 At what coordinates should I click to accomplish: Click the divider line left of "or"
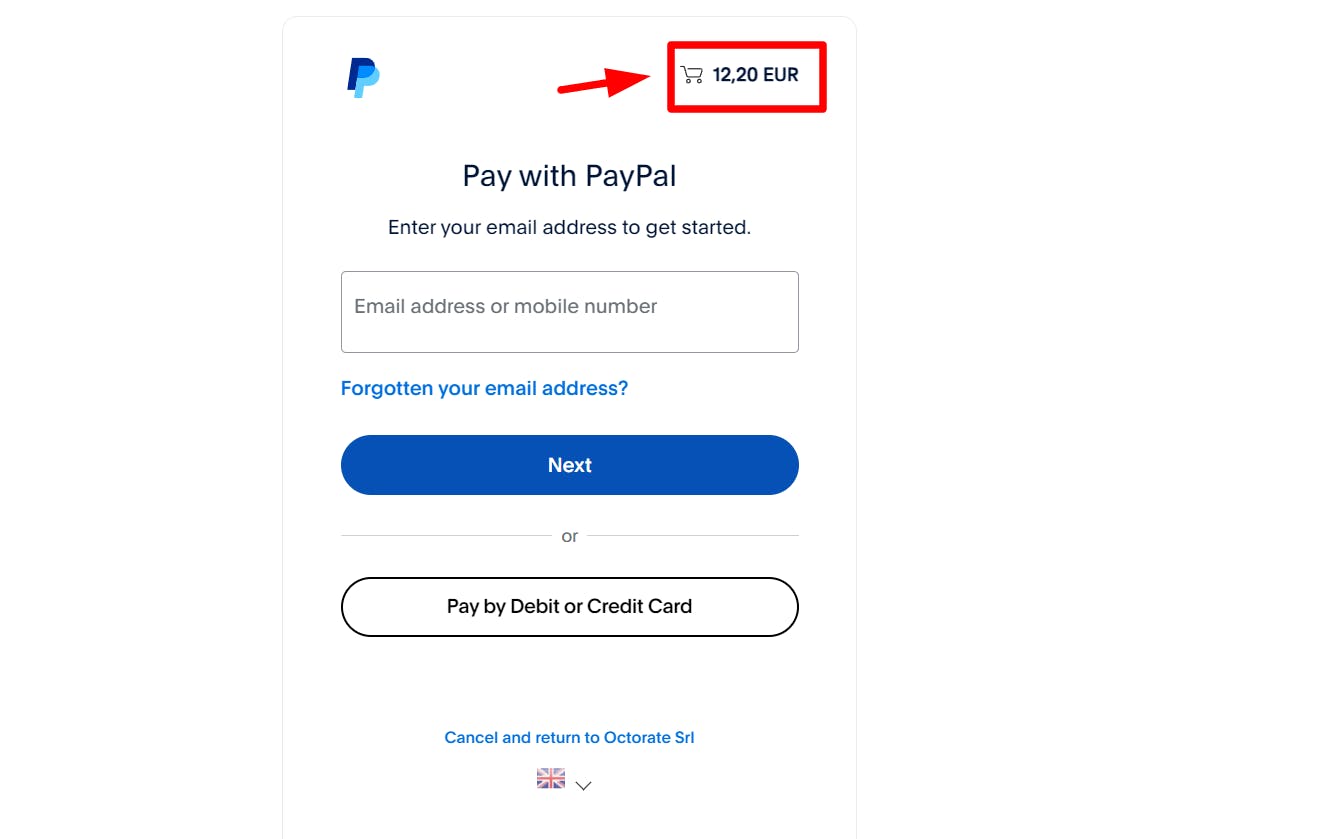pyautogui.click(x=445, y=536)
